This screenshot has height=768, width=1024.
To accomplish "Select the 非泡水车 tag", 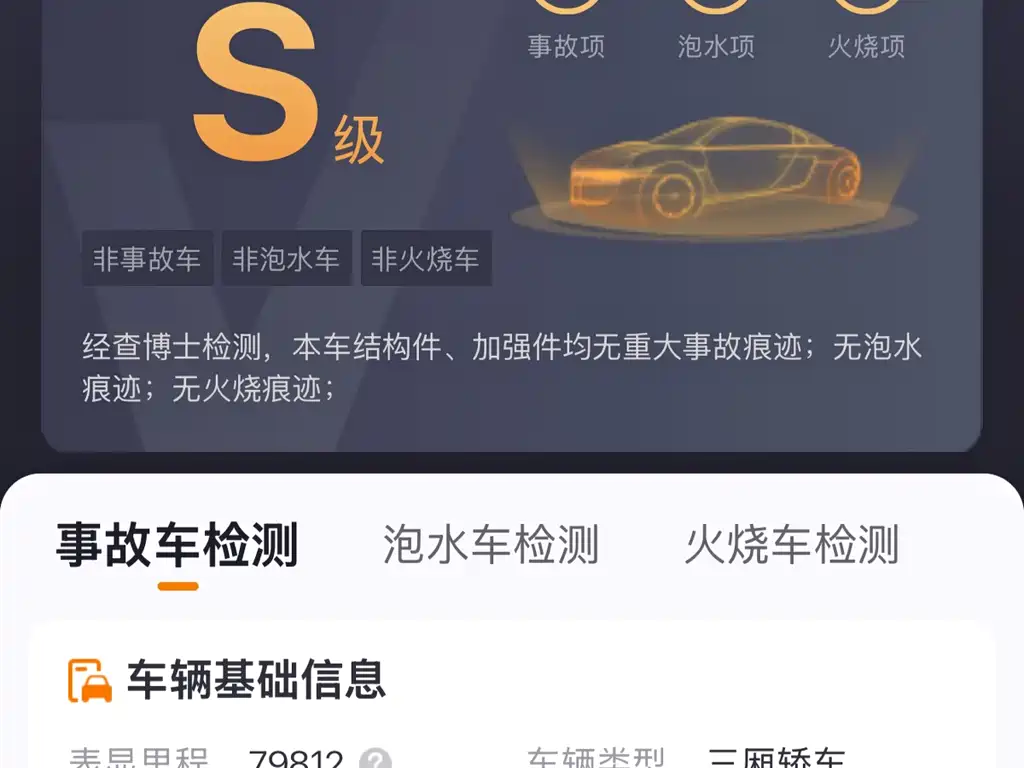I will 286,259.
